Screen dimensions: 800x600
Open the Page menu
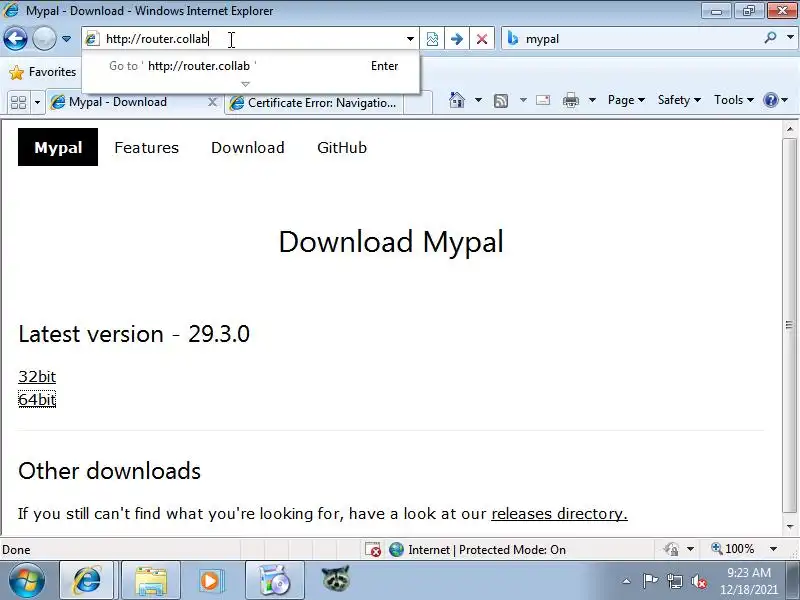coord(626,100)
